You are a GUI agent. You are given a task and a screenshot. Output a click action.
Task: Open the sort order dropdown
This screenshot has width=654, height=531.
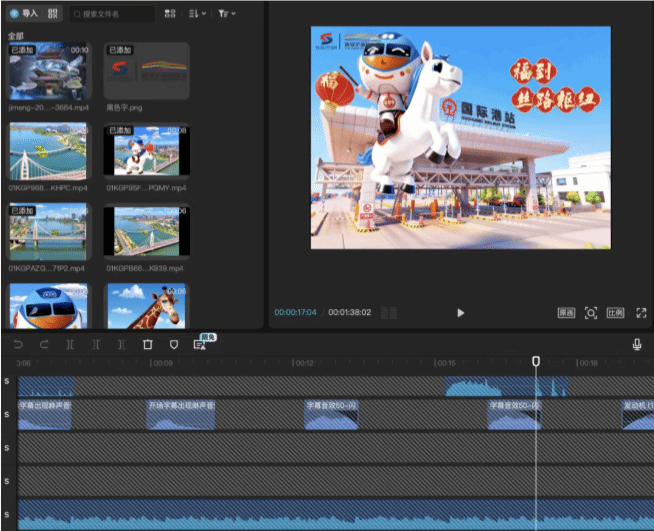click(x=197, y=14)
